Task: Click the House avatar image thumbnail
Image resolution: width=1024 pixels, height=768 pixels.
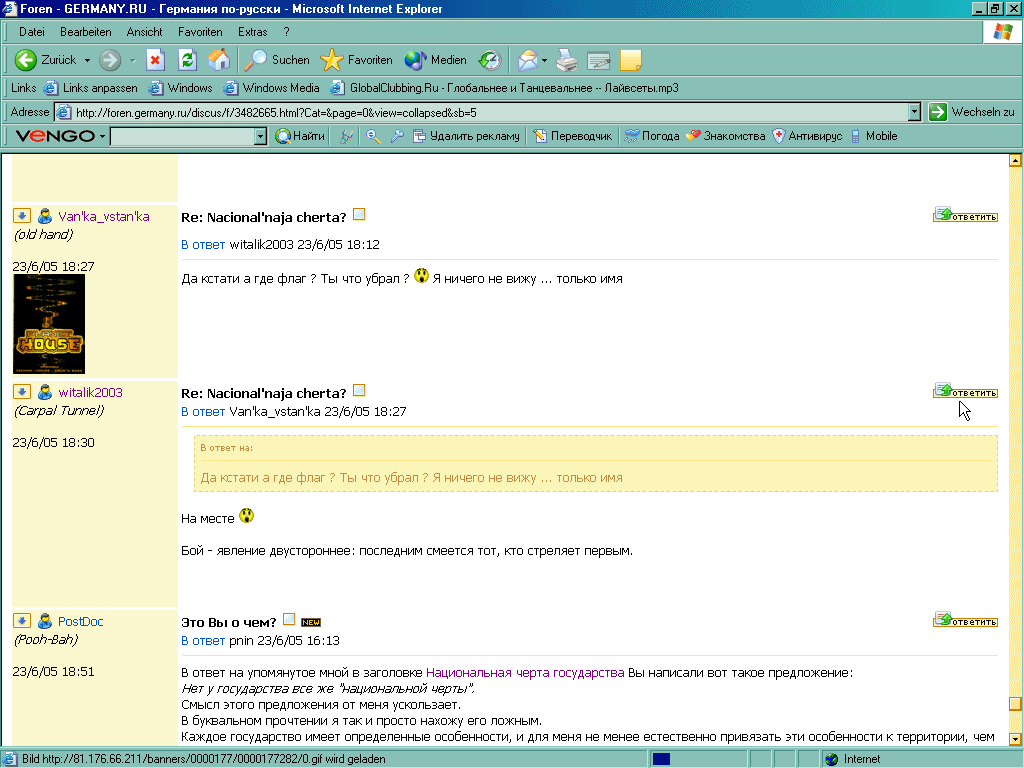Action: coord(49,324)
